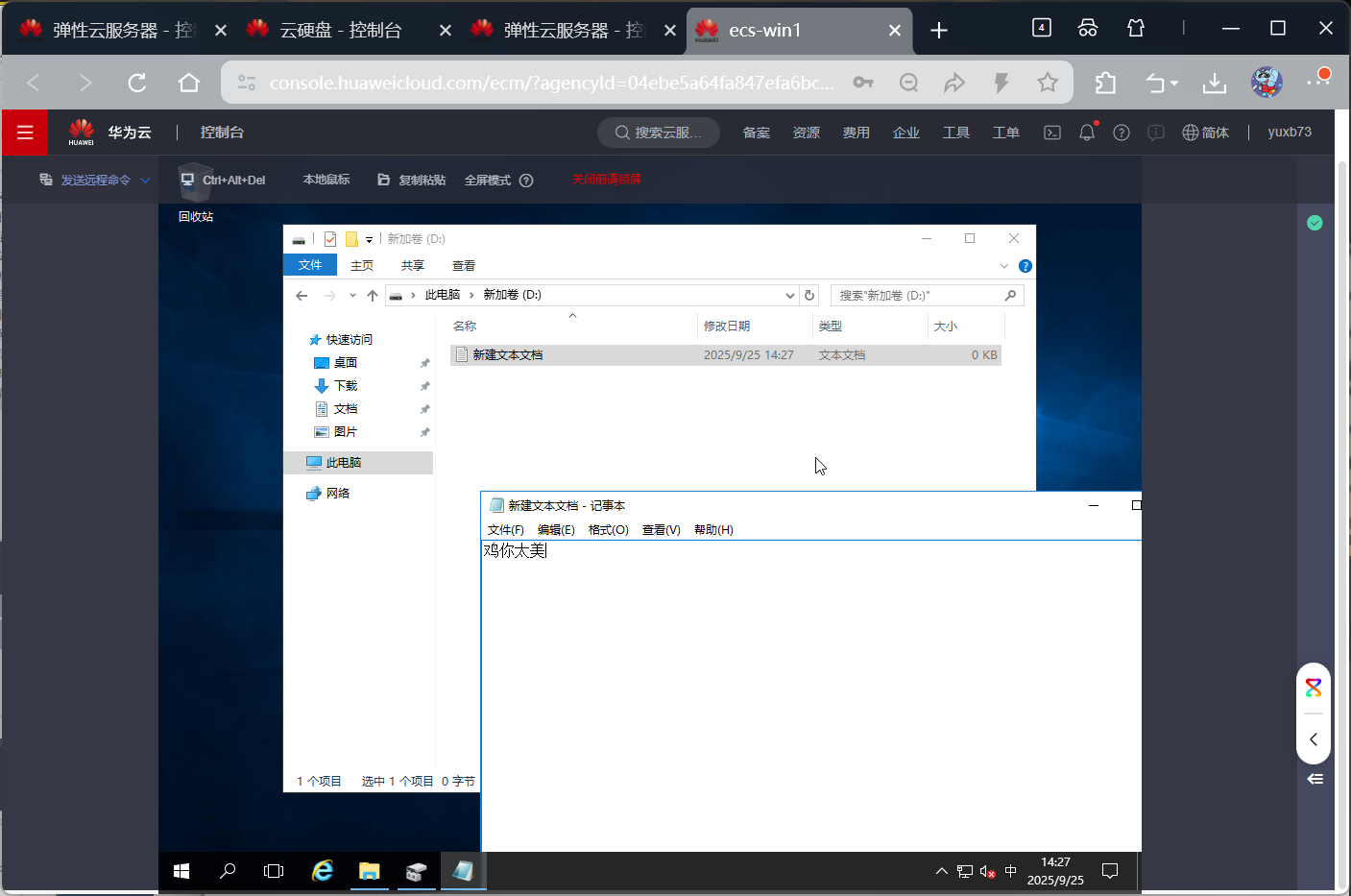Open File Explorer taskbar icon
The width and height of the screenshot is (1351, 896).
tap(370, 871)
